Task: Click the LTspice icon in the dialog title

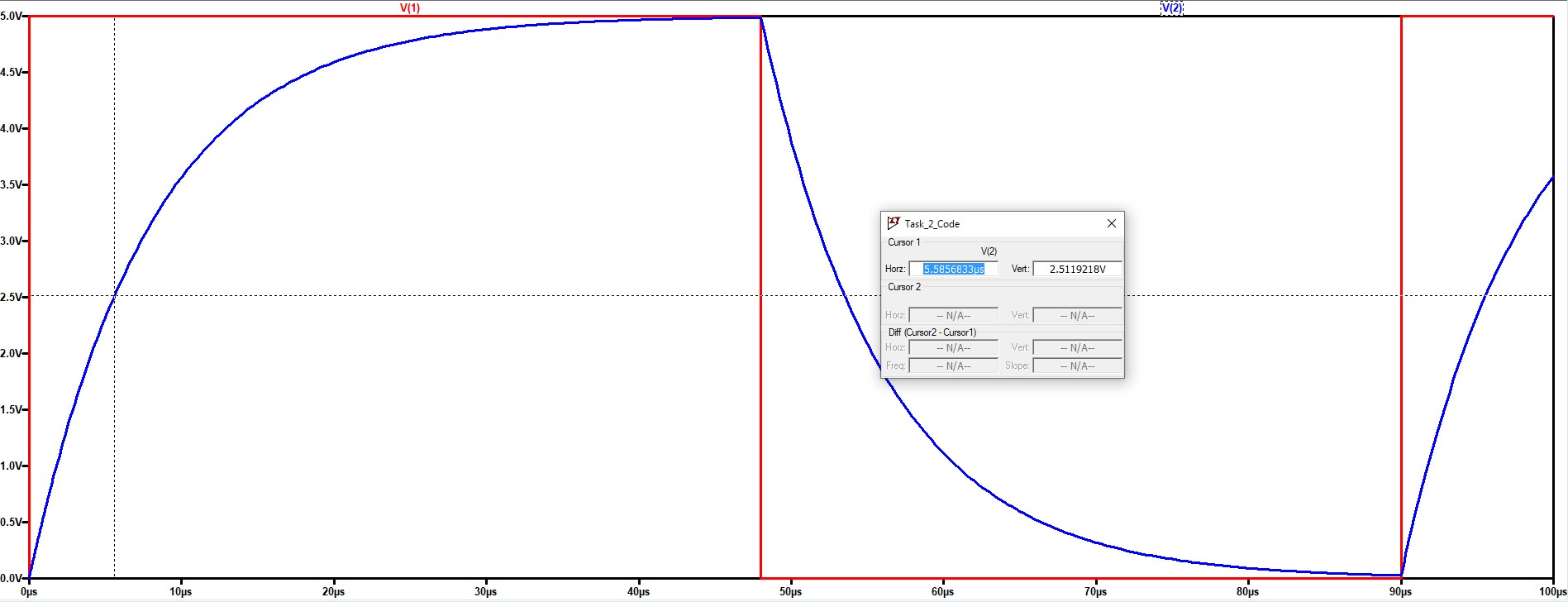Action: pyautogui.click(x=893, y=223)
